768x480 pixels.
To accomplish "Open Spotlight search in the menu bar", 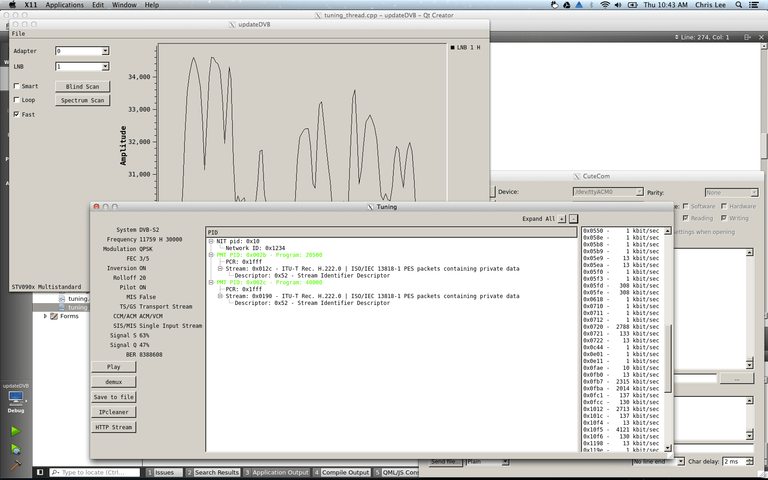I will pyautogui.click(x=739, y=5).
